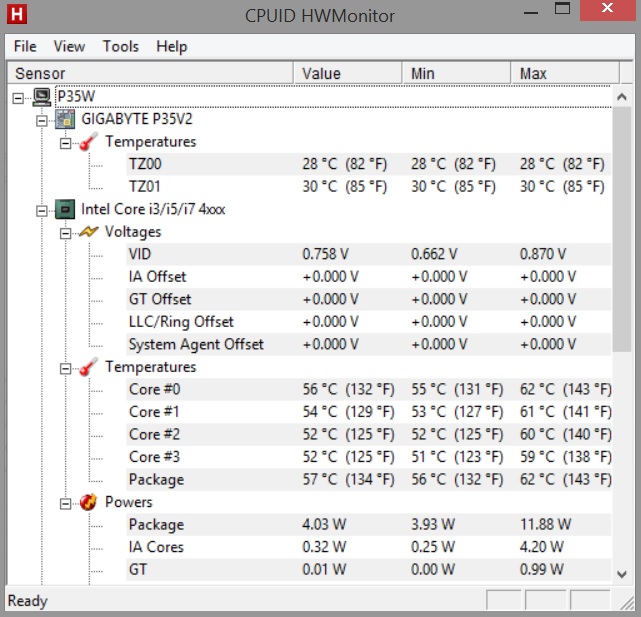Screen dimensions: 641x617
Task: Click the VID value 0.758 V
Action: click(325, 254)
